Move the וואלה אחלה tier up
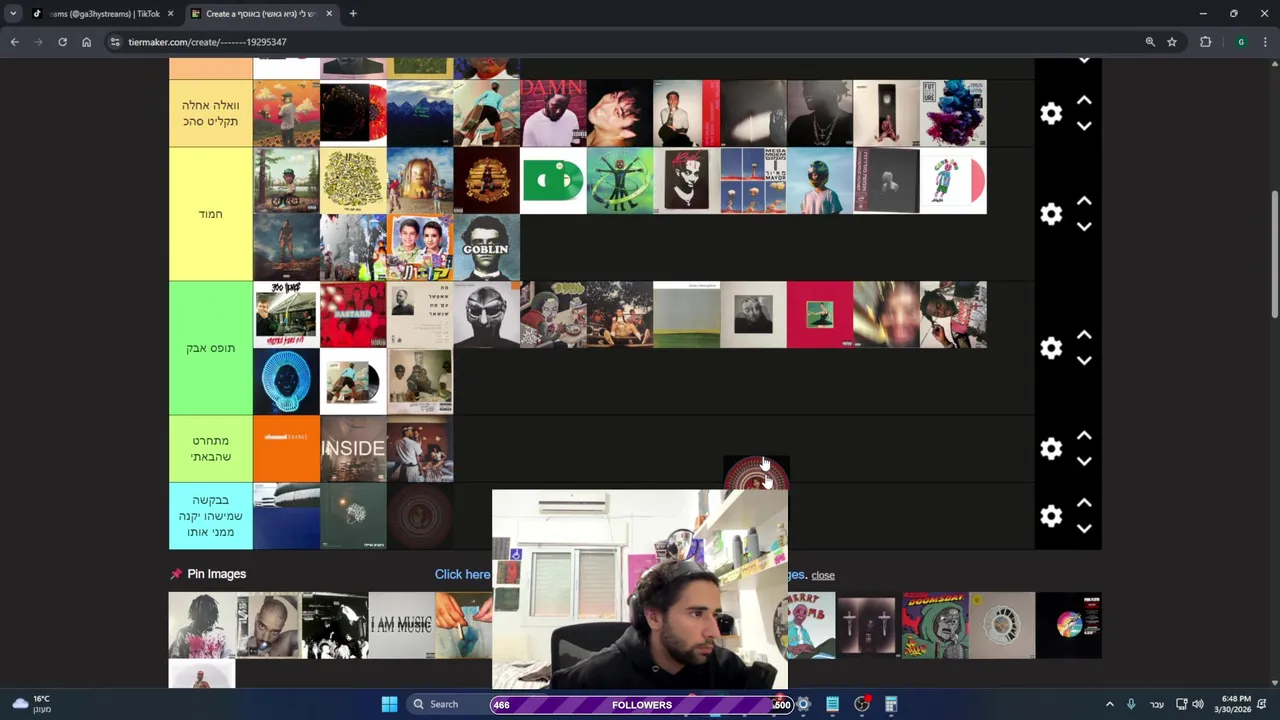Screen dimensions: 1280x720 coord(1084,101)
